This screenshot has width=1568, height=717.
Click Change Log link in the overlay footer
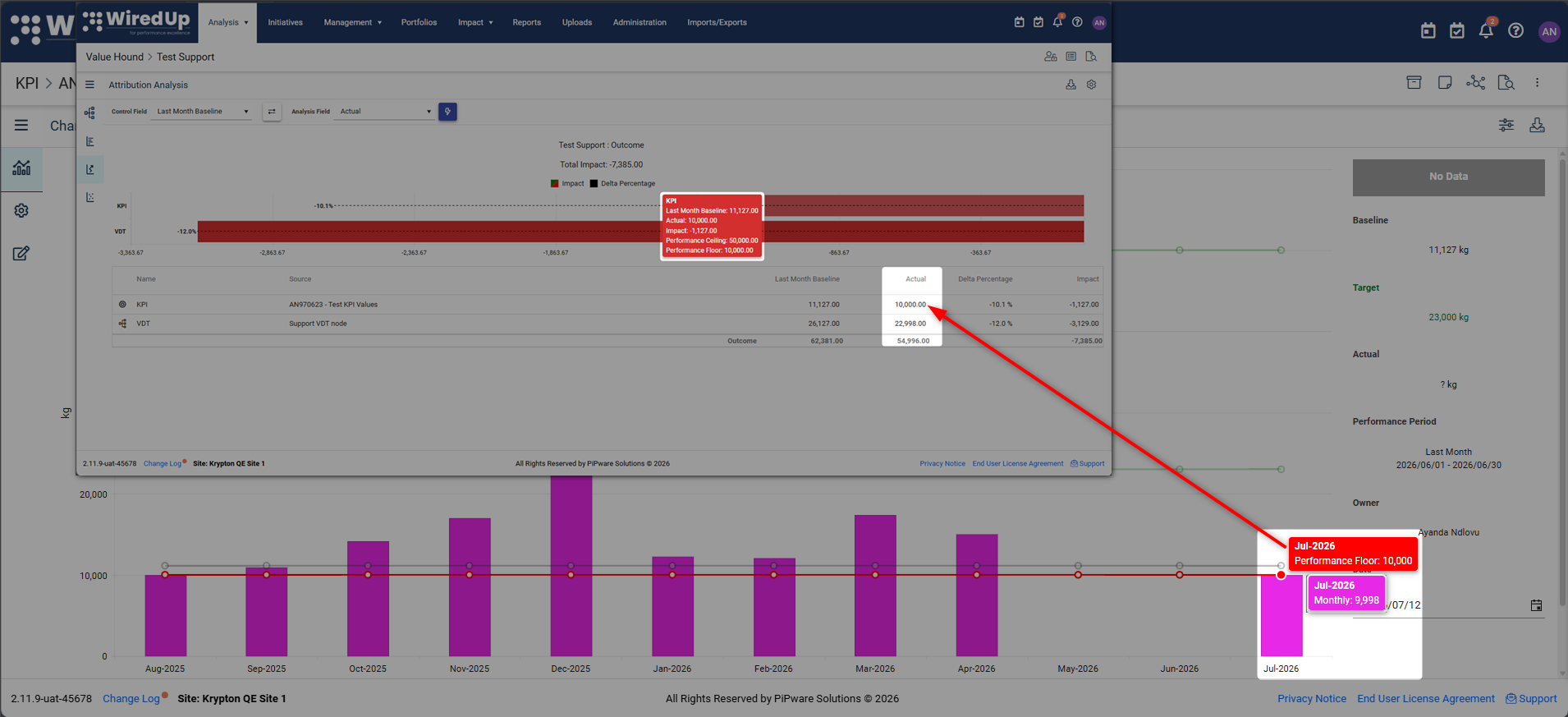(163, 464)
